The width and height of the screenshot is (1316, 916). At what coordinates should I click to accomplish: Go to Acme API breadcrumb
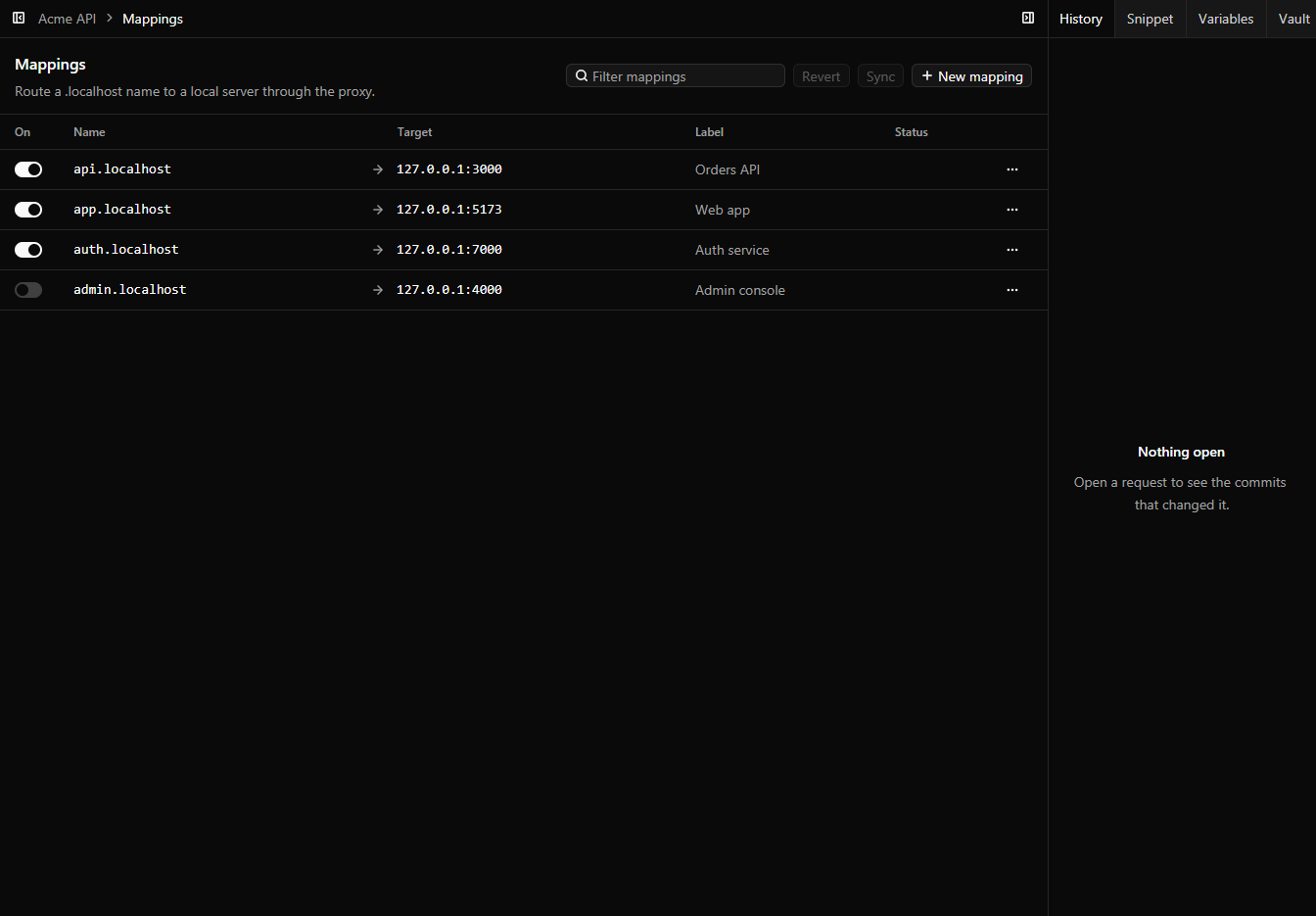click(67, 19)
